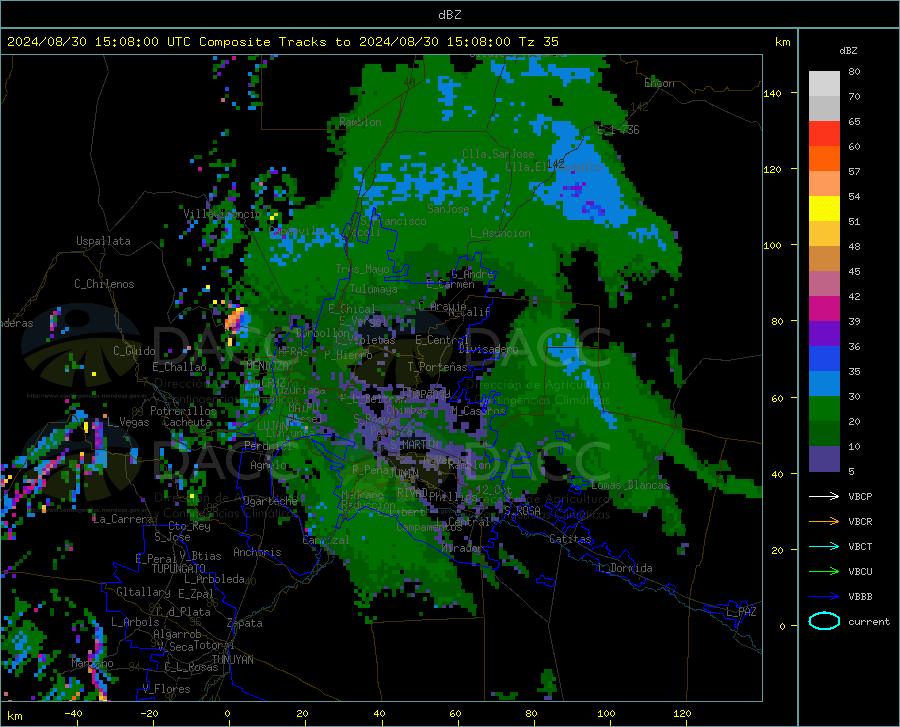
Task: Choose the magenta 42–39 dBZ swatch
Action: pos(824,309)
